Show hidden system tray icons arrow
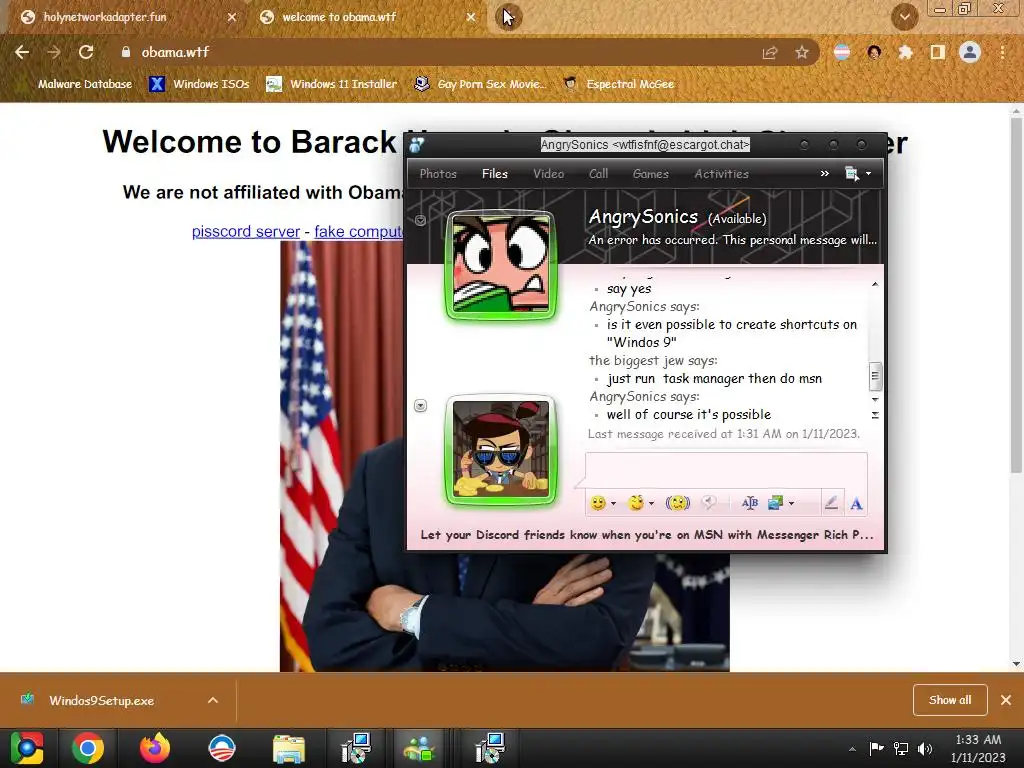 click(x=852, y=749)
